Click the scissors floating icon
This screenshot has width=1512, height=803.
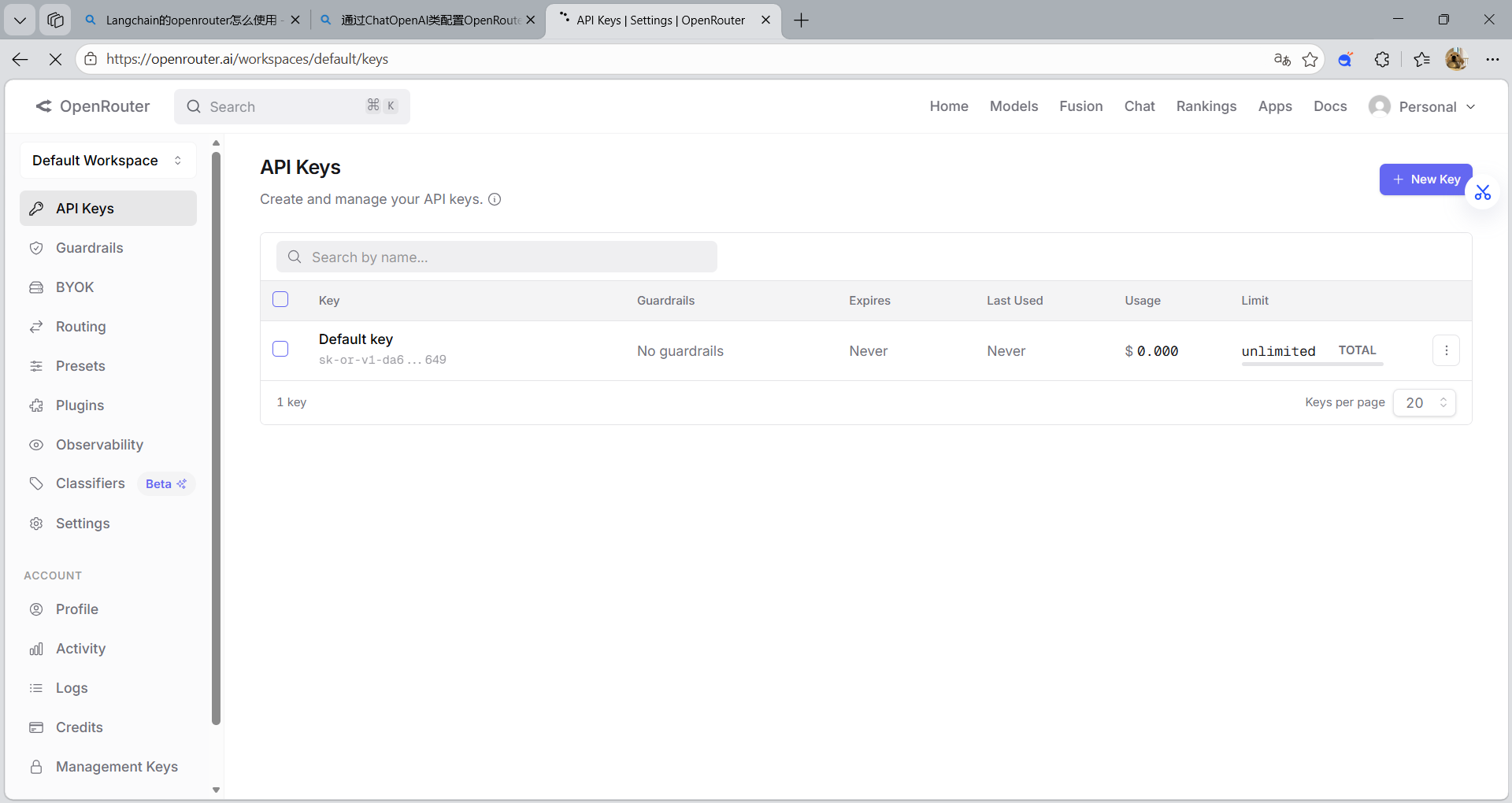click(x=1483, y=193)
